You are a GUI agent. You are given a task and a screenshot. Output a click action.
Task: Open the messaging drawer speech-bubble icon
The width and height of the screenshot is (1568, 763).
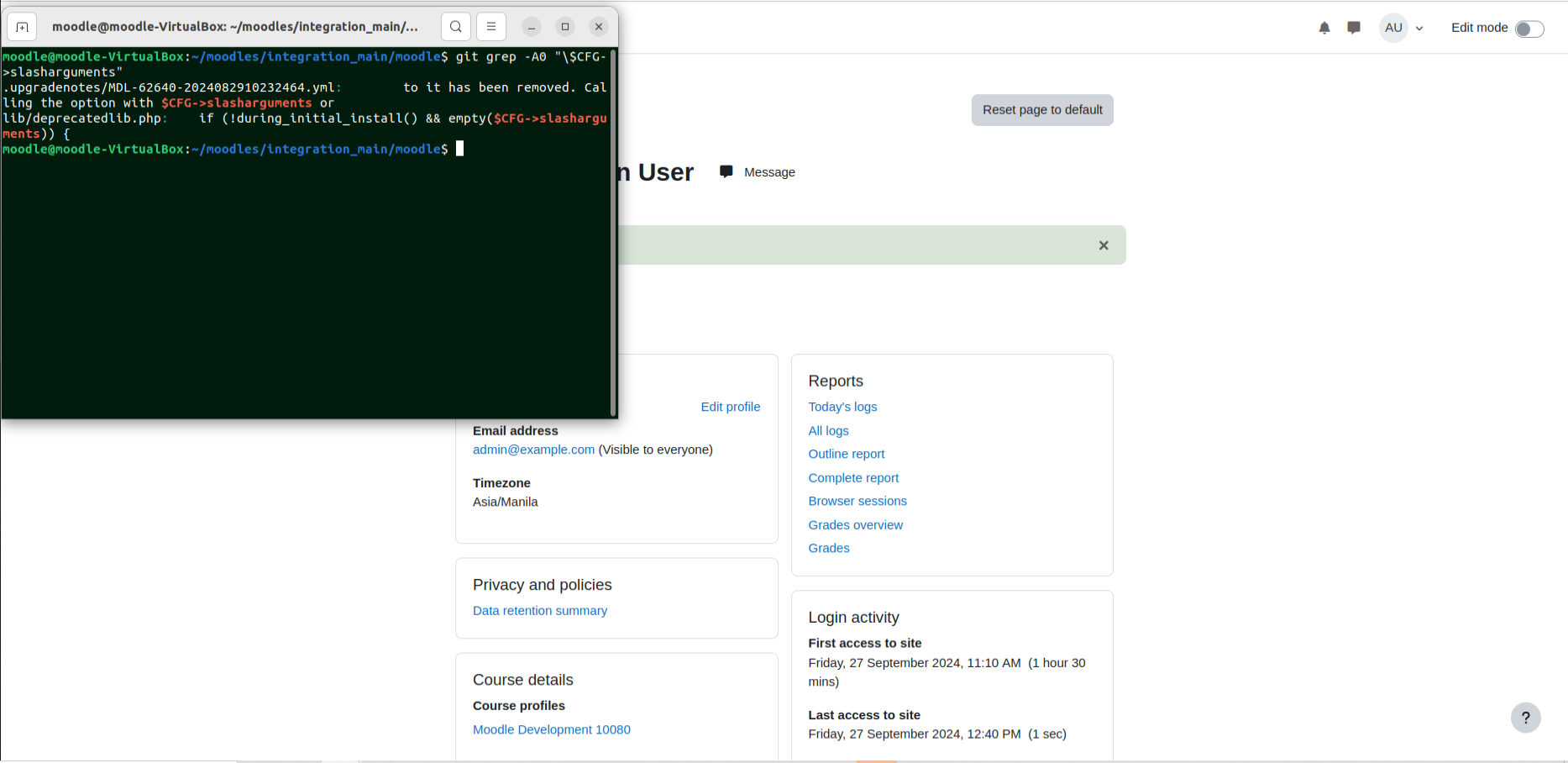click(x=1354, y=28)
